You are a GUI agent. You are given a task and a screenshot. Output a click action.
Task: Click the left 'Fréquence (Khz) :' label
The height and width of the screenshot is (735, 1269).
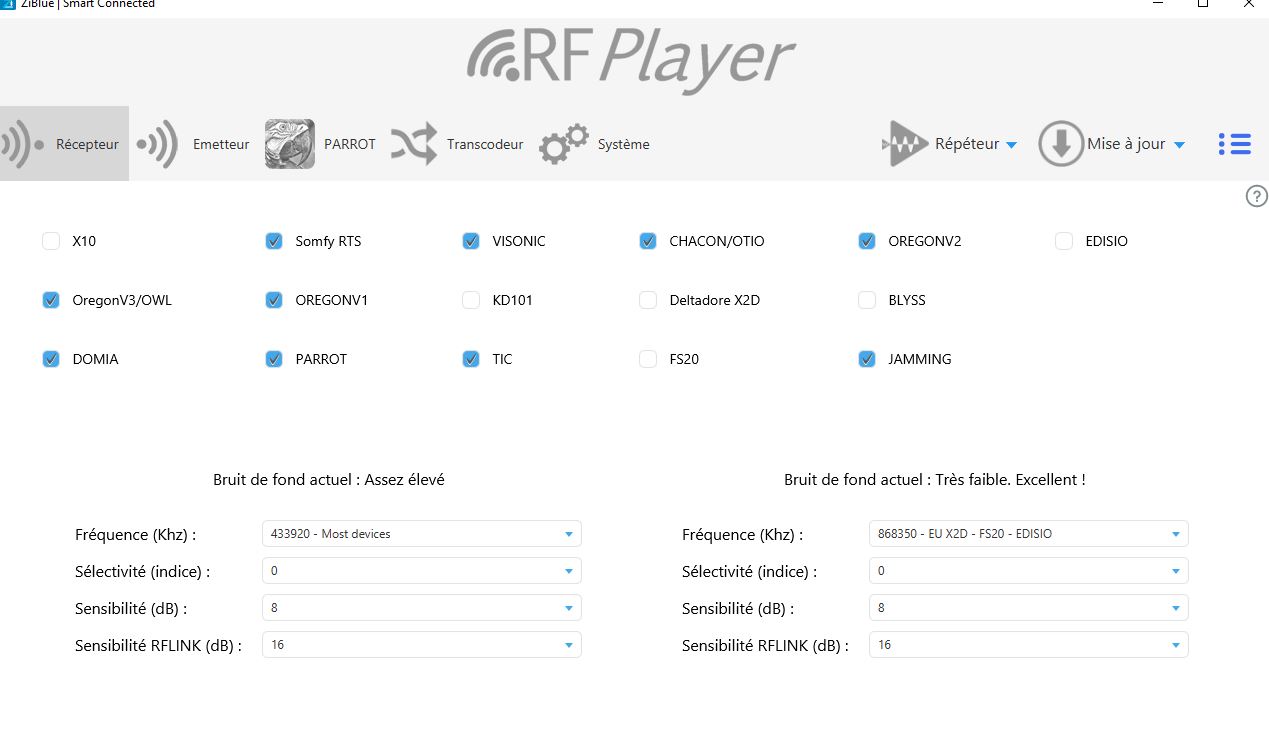click(x=135, y=535)
